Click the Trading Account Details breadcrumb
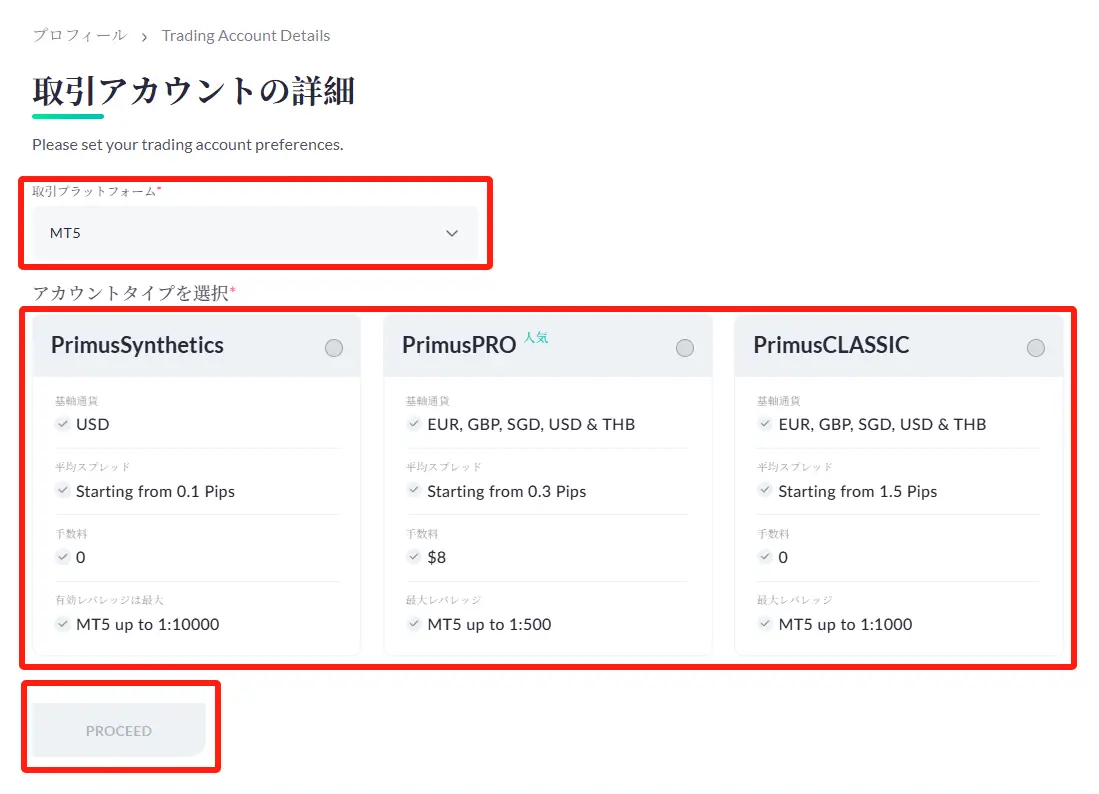 click(x=246, y=36)
